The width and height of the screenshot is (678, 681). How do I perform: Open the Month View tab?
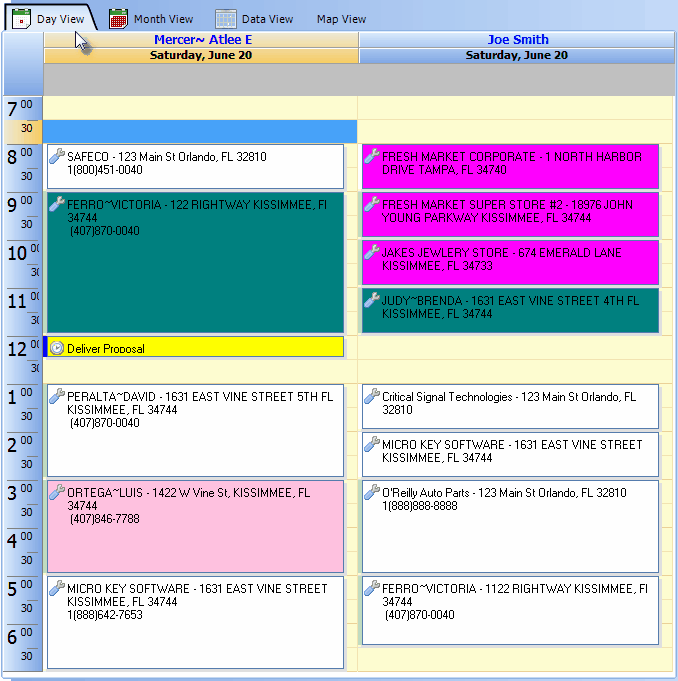click(x=151, y=19)
